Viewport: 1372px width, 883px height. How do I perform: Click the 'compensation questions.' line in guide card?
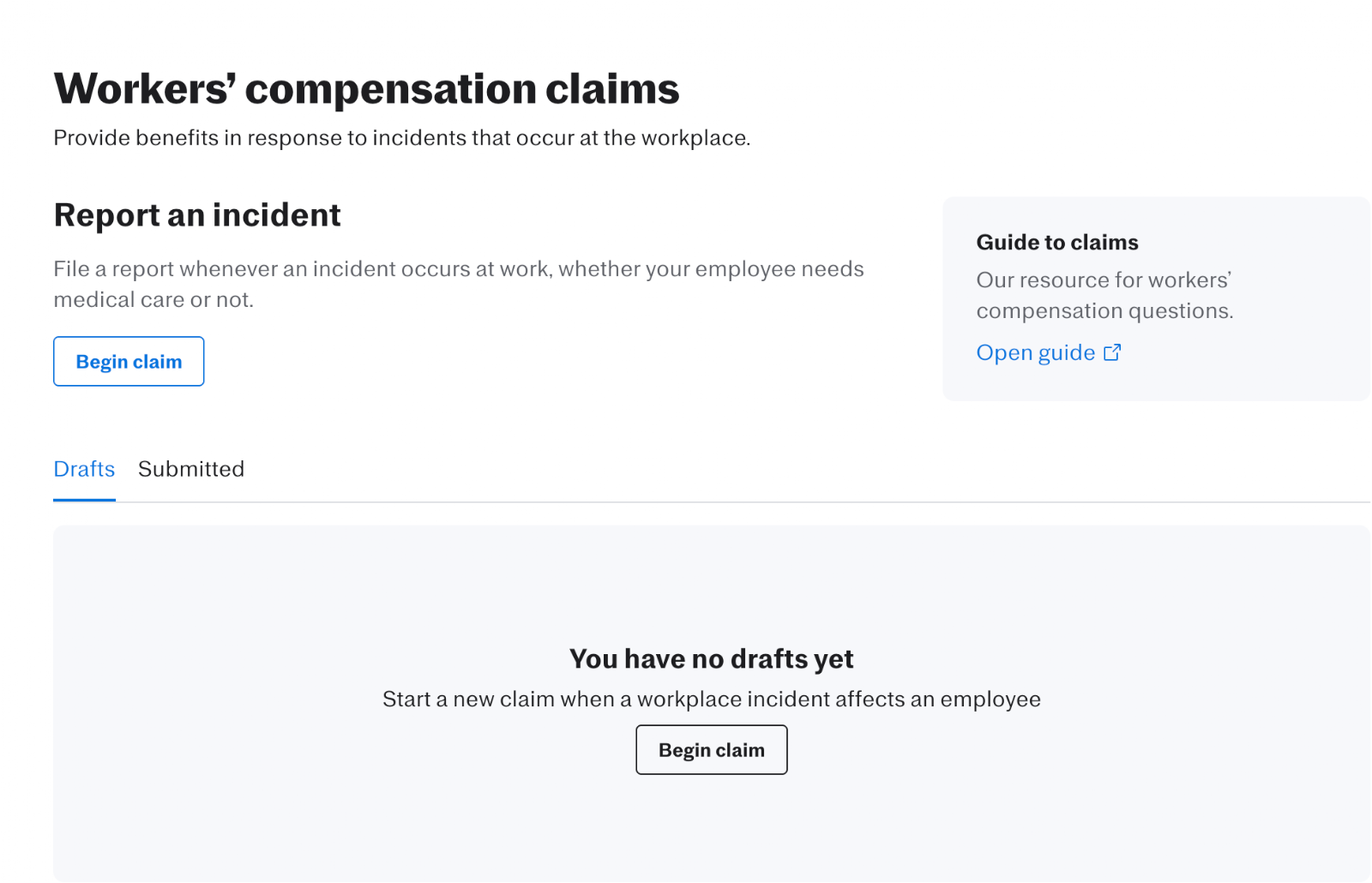[1104, 311]
